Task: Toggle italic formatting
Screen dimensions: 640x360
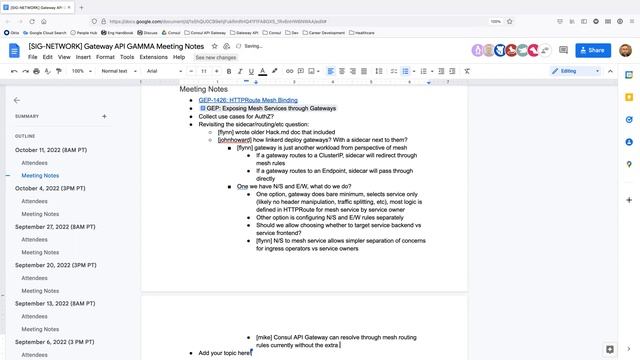Action: click(x=240, y=71)
